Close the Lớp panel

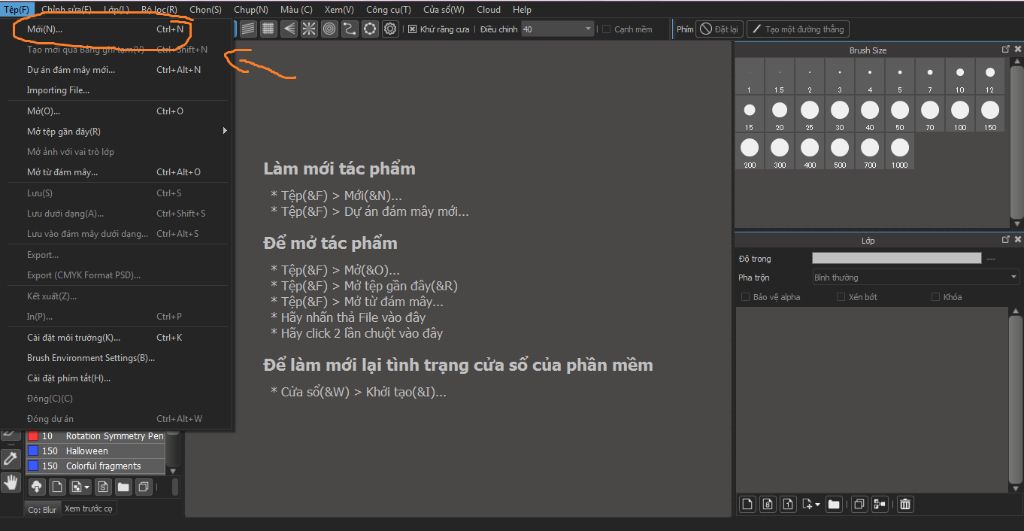pyautogui.click(x=1017, y=240)
